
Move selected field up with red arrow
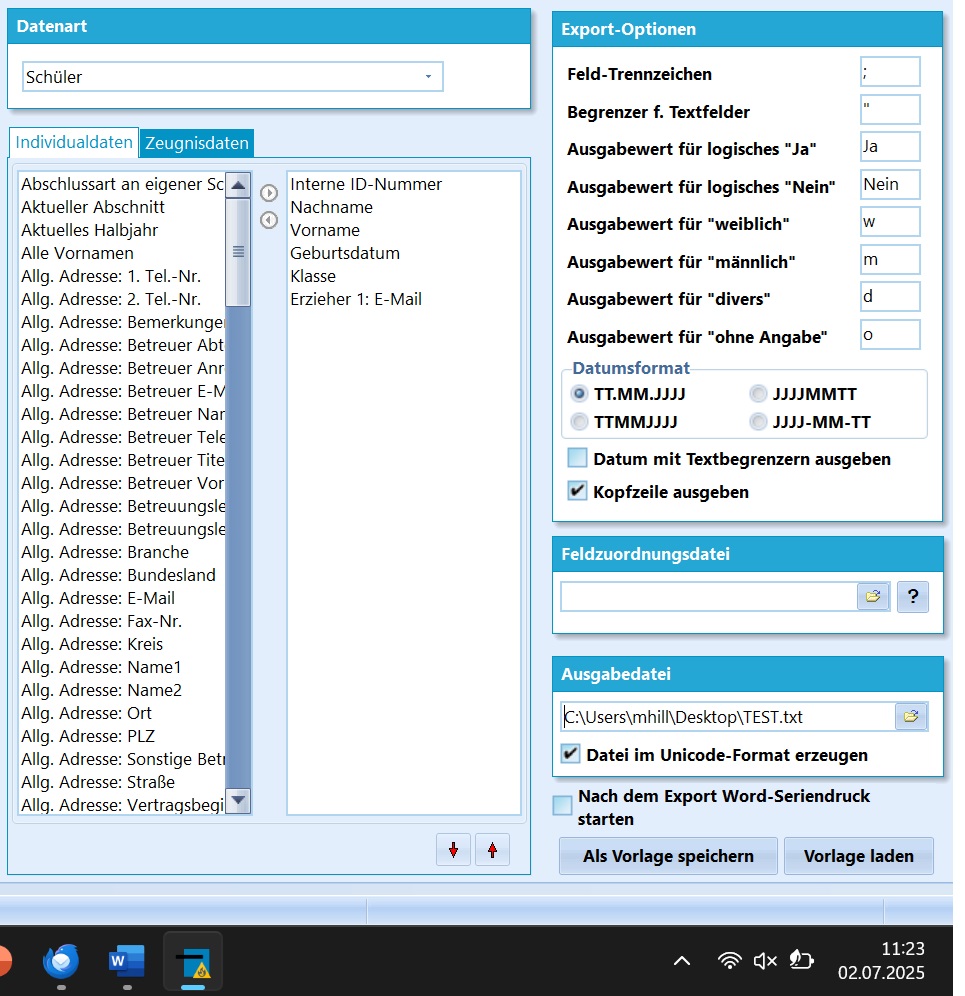pyautogui.click(x=492, y=850)
